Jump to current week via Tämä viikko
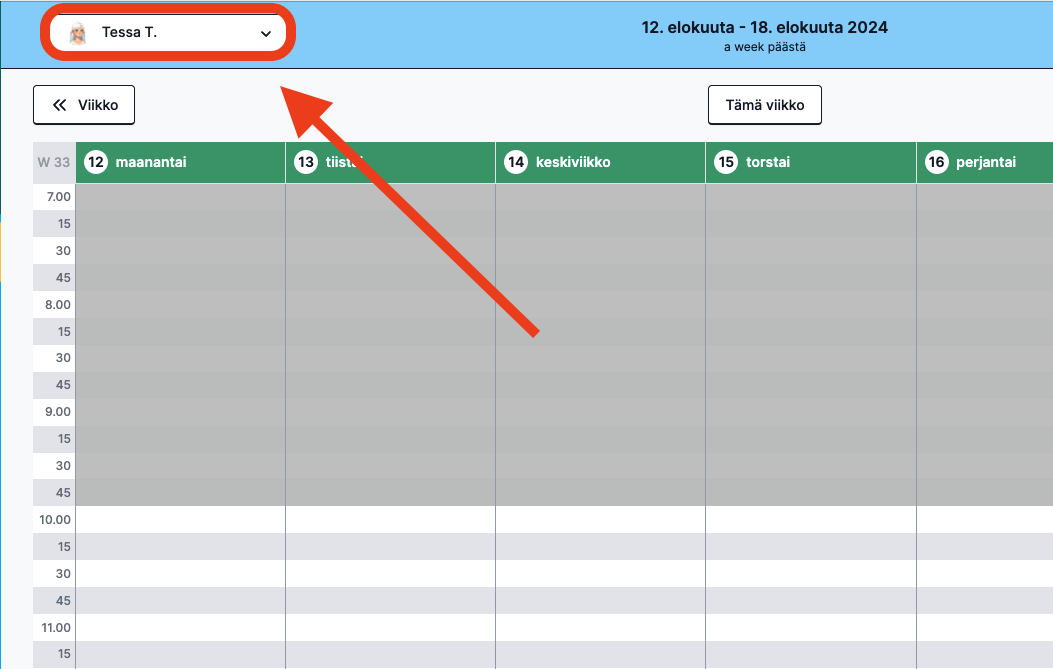The width and height of the screenshot is (1053, 669). (x=765, y=105)
